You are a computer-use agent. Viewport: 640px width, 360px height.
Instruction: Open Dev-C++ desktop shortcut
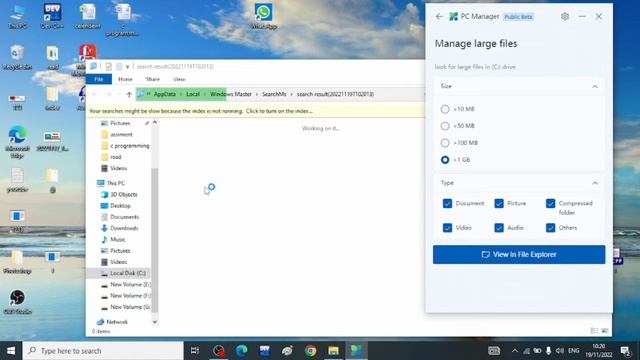pyautogui.click(x=52, y=16)
